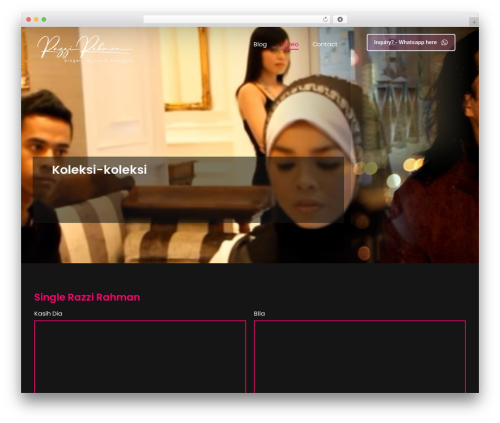Open a new tab with plus button
Viewport: 500px width, 423px height.
tap(474, 22)
